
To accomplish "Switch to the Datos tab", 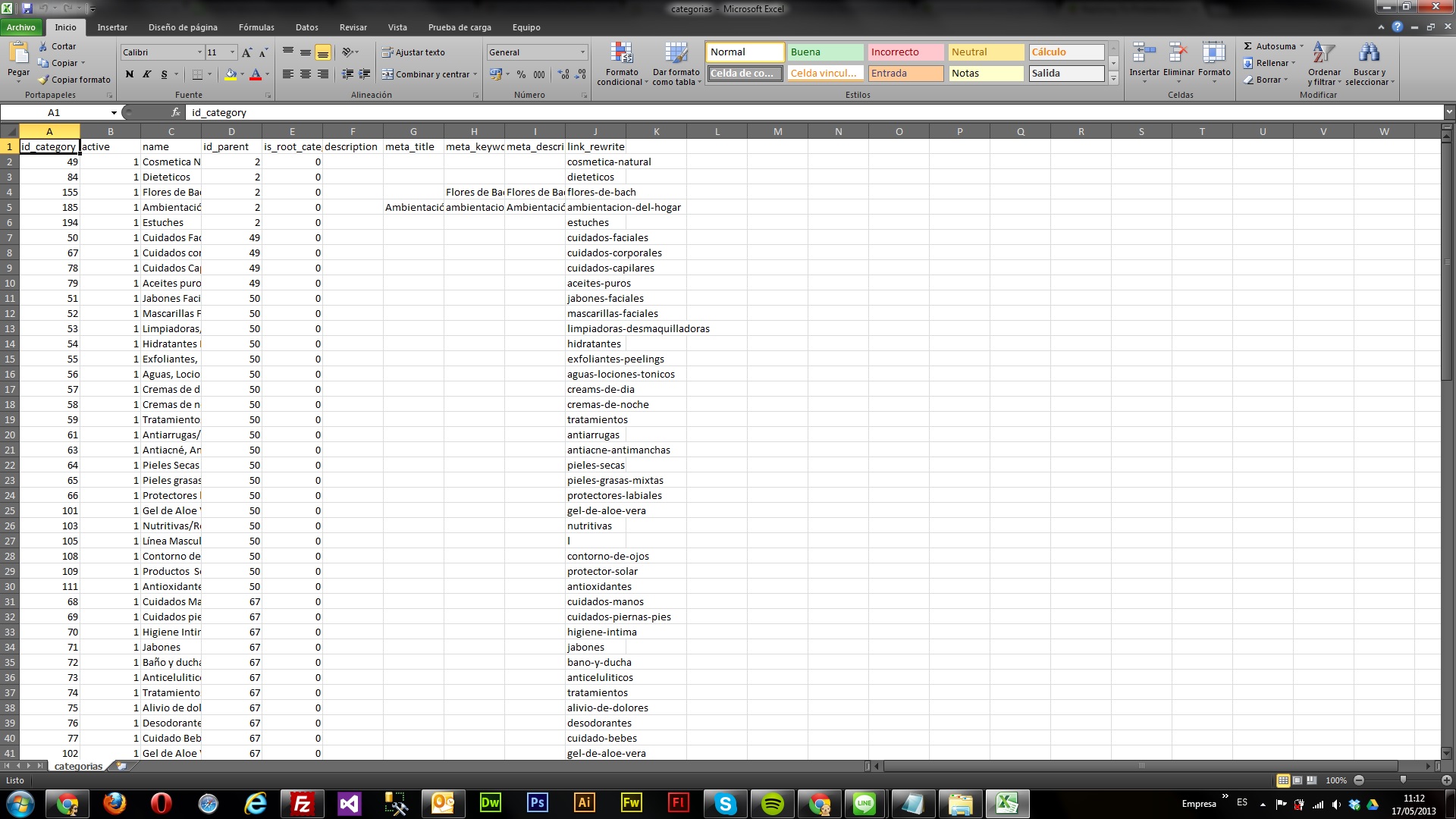I will point(306,27).
